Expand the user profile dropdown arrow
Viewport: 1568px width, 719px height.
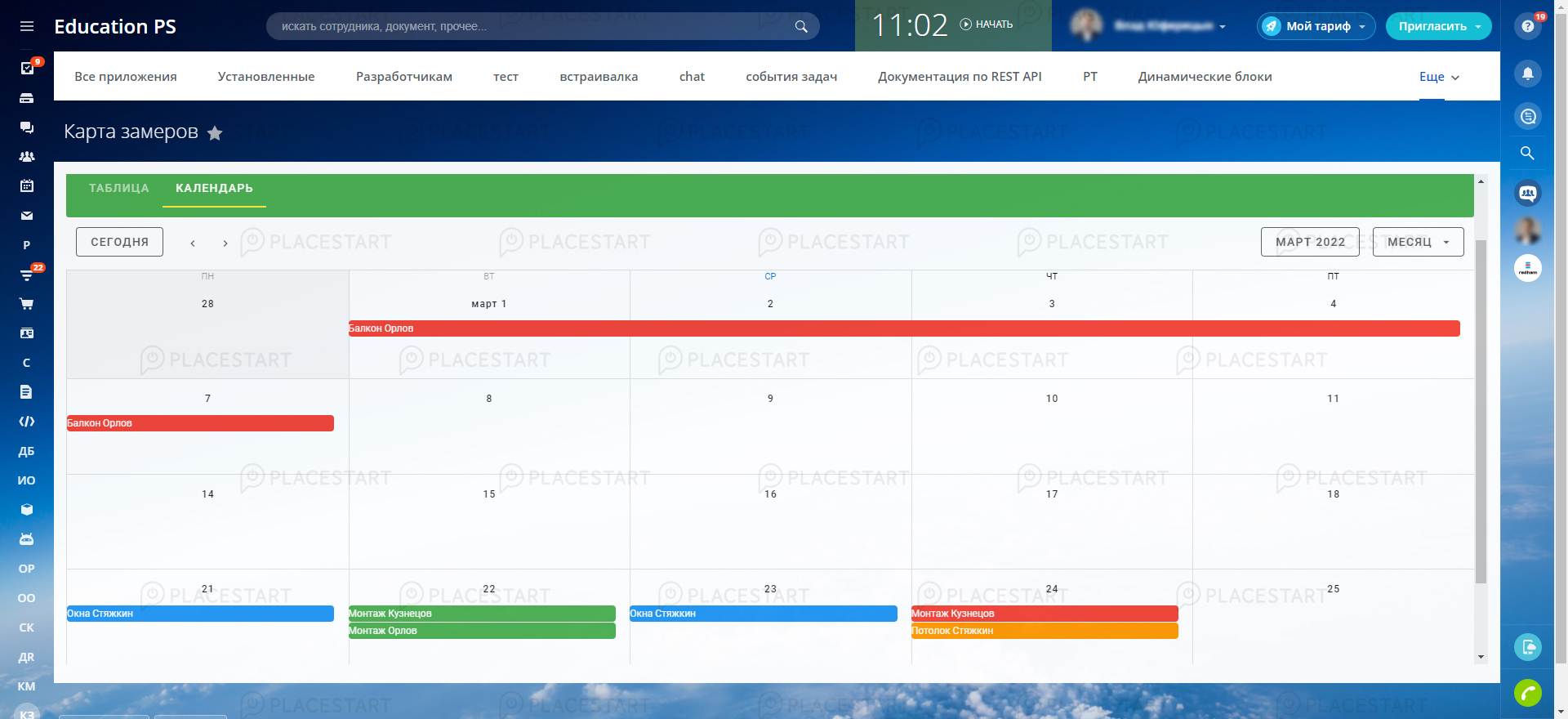(x=1223, y=27)
